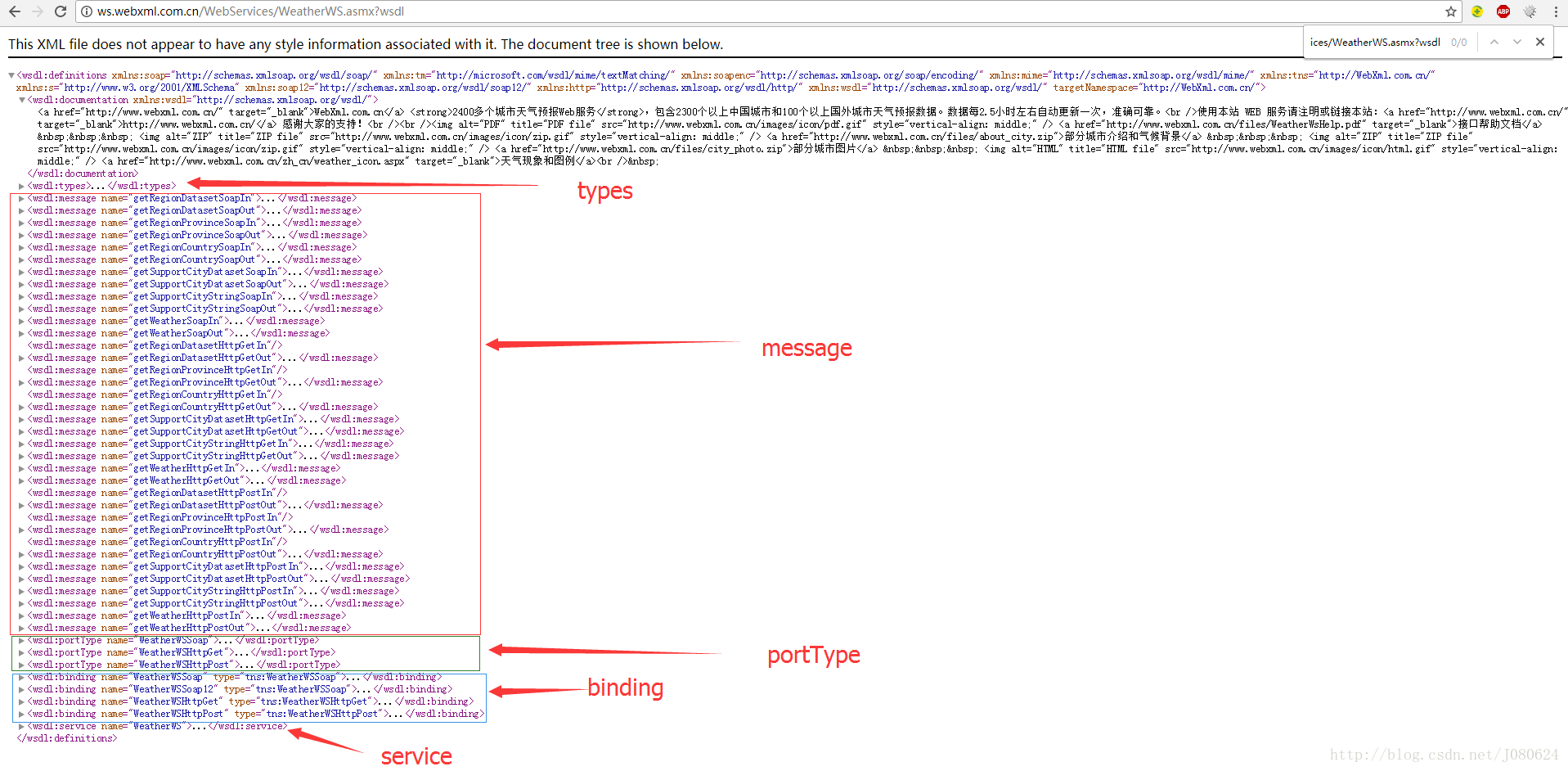Expand the getSupportCityDatasetHttpGetOut message
Screen dimensions: 1568x771
(x=22, y=431)
